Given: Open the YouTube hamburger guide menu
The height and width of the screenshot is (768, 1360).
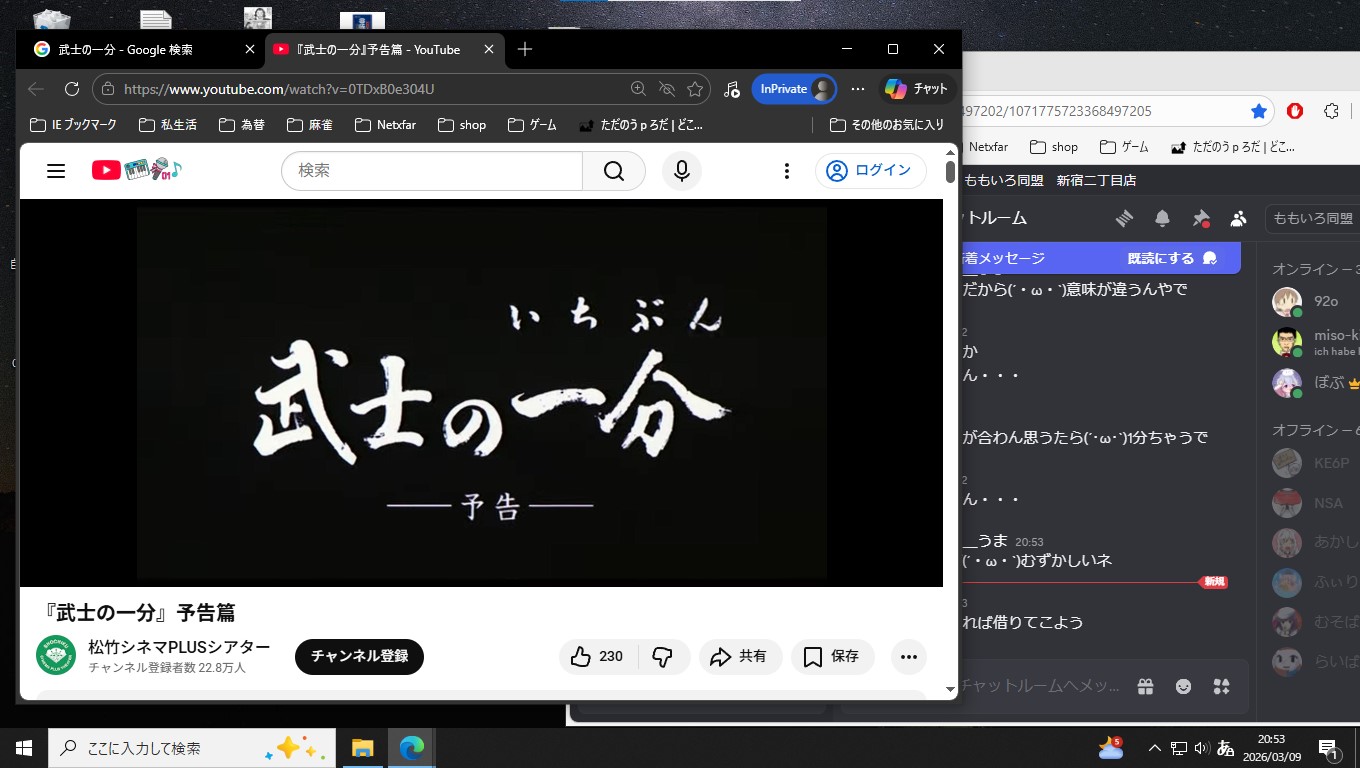Looking at the screenshot, I should 56,171.
